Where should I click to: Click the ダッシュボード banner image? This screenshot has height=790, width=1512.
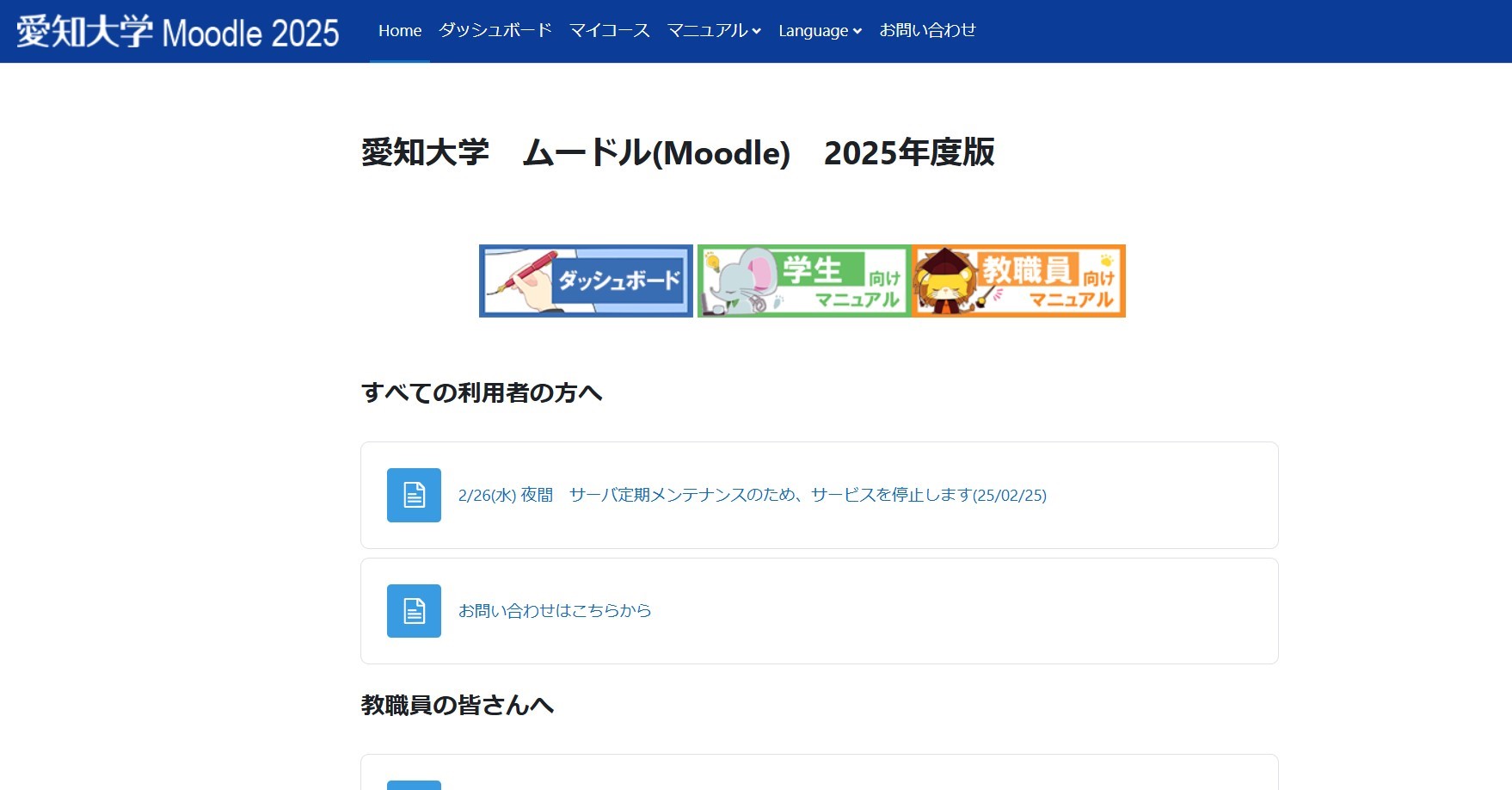[x=586, y=281]
